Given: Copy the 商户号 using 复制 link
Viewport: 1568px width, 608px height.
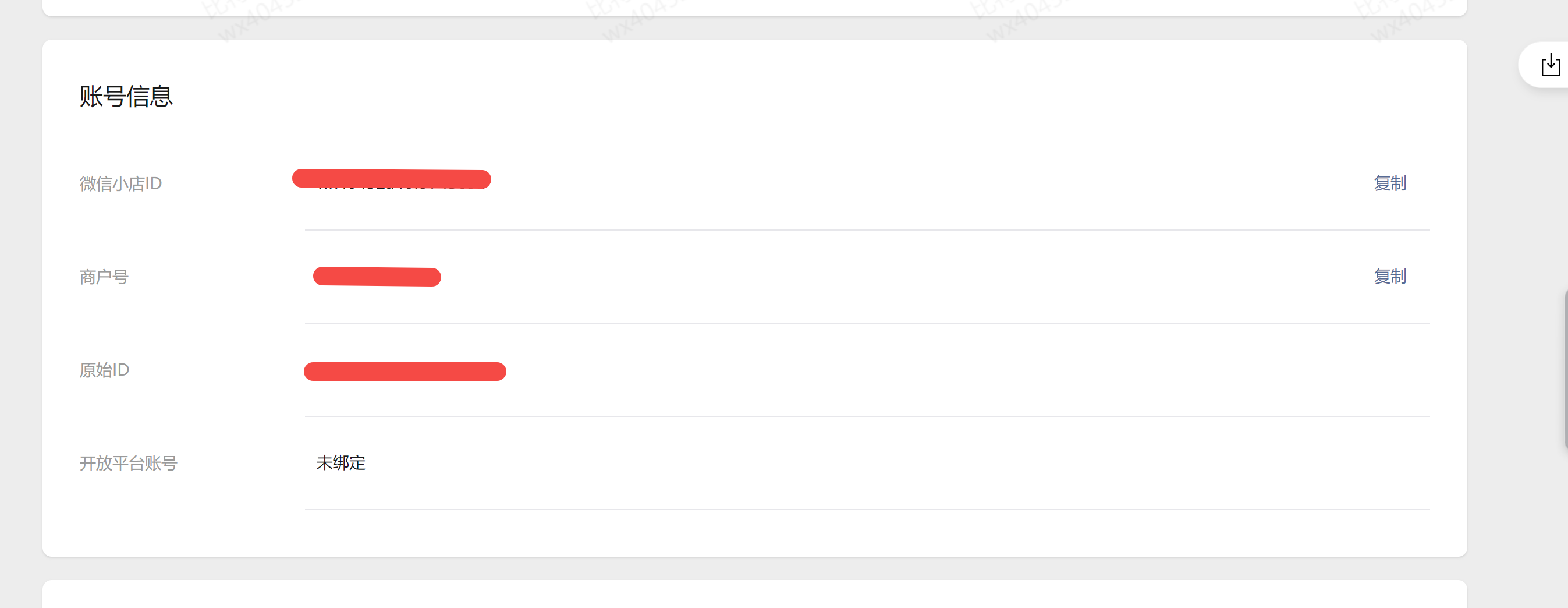Looking at the screenshot, I should [x=1390, y=277].
